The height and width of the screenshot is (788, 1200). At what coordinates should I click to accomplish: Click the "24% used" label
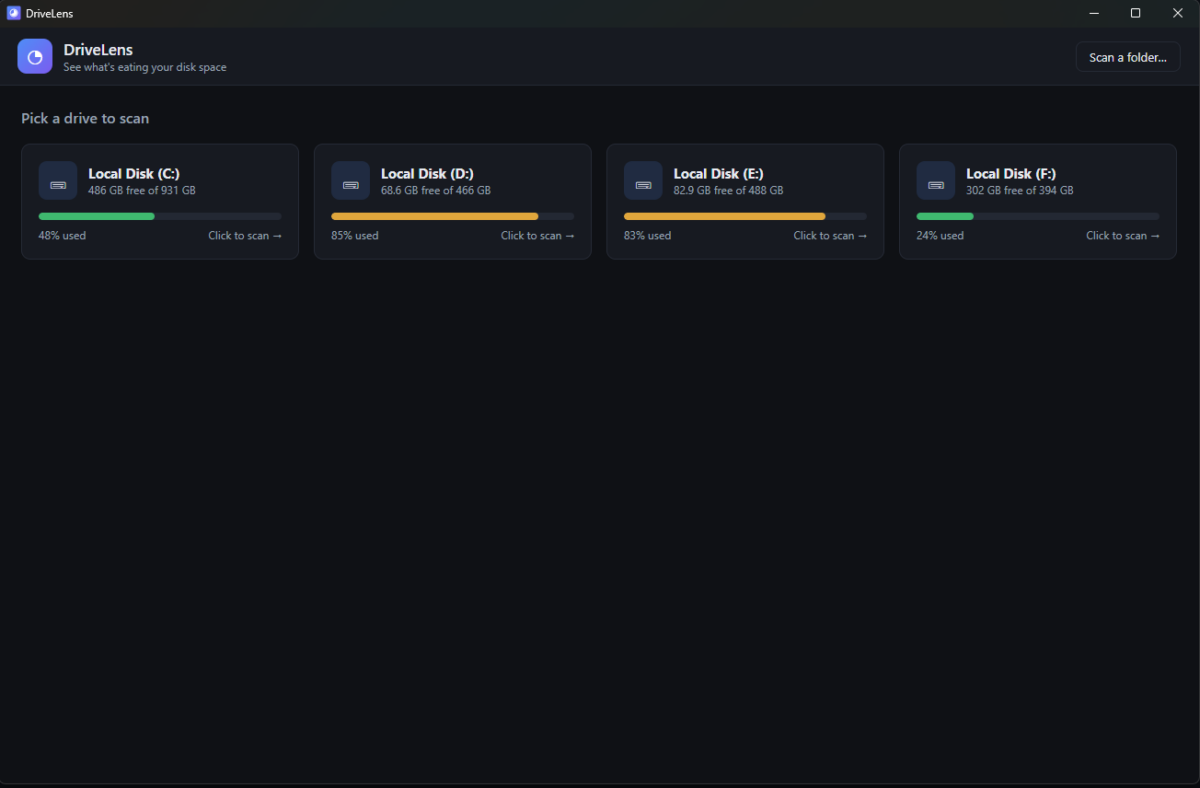click(940, 236)
